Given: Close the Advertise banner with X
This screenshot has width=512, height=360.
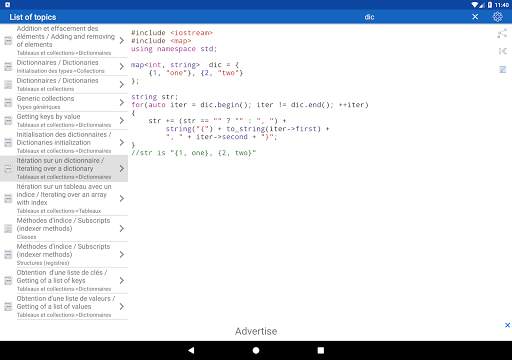Looking at the screenshot, I should [x=507, y=325].
